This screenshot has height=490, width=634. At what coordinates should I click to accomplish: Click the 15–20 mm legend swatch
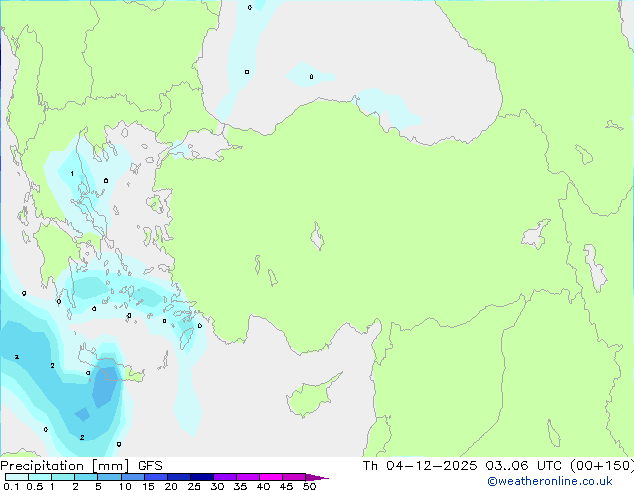pyautogui.click(x=155, y=477)
